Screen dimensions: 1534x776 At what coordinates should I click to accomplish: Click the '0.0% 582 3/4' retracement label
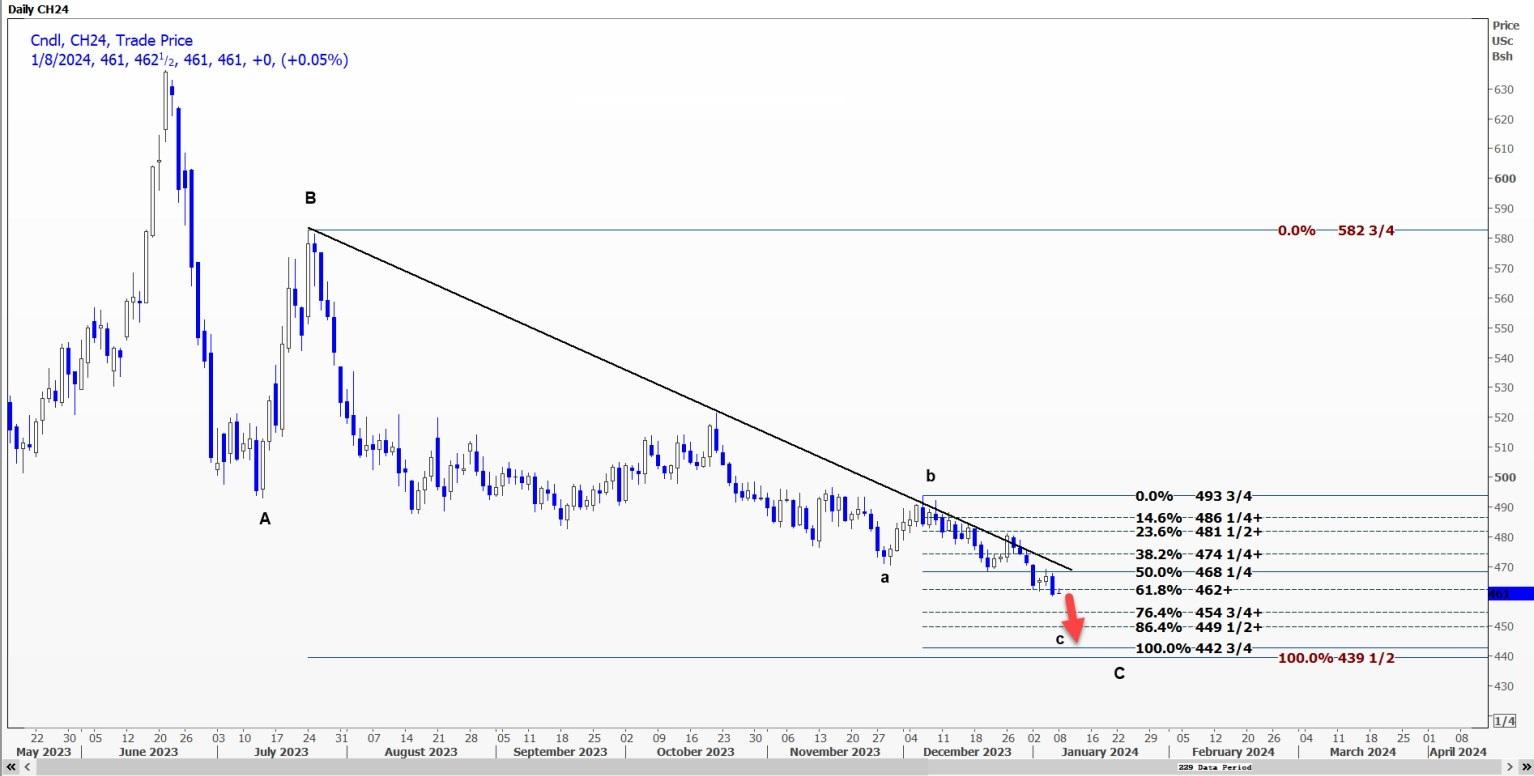pyautogui.click(x=1336, y=231)
